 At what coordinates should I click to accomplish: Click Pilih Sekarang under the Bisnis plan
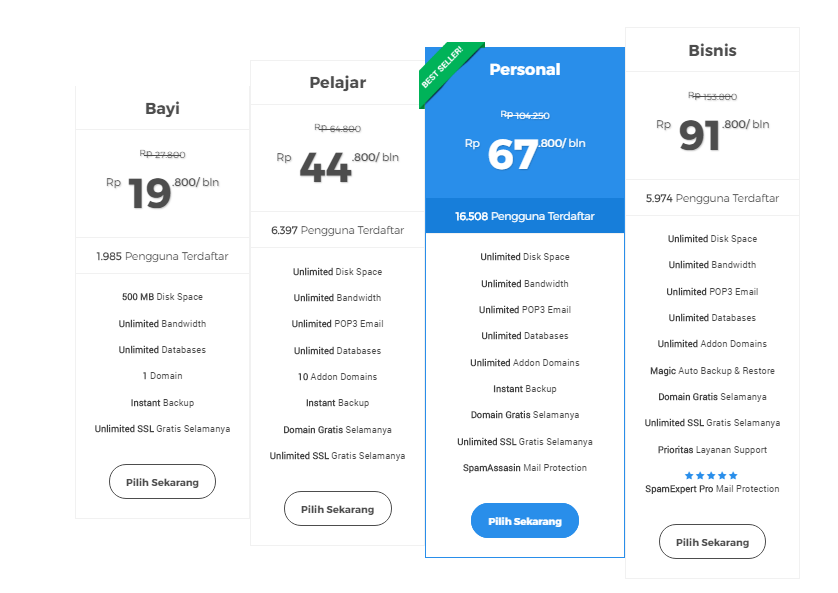(x=712, y=541)
